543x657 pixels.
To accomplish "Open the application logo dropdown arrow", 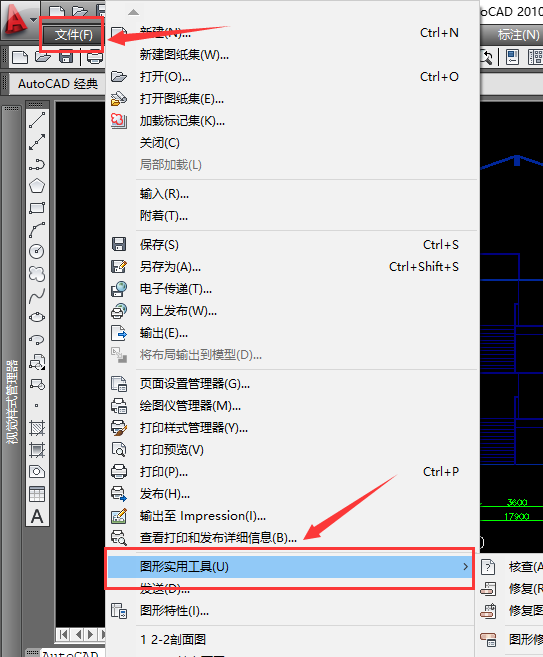I will coord(34,20).
